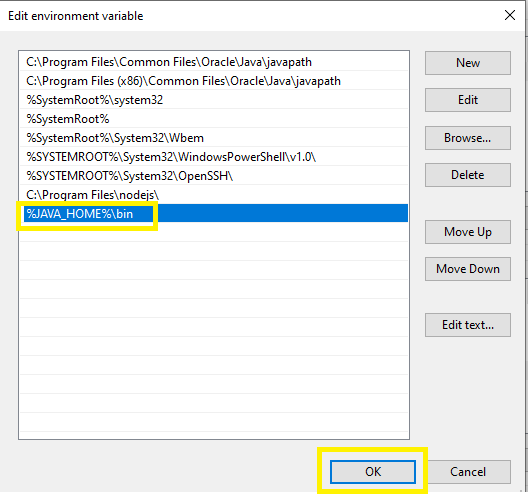Close the Edit environment variable window
Viewport: 528px width, 499px height.
(x=510, y=15)
